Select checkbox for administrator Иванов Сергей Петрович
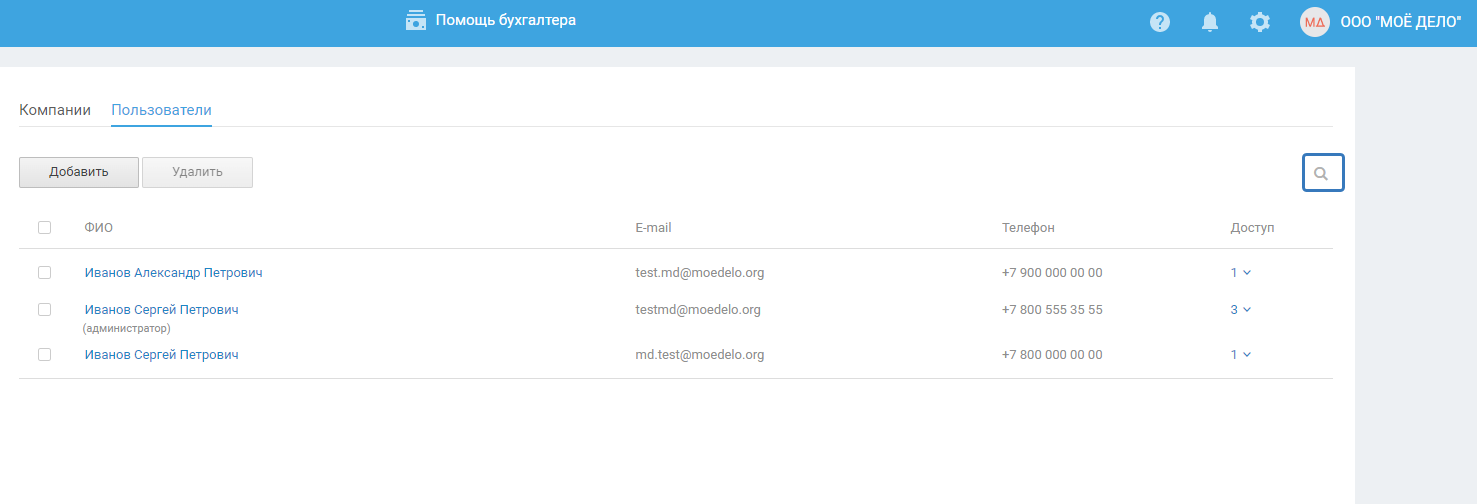 tap(44, 309)
